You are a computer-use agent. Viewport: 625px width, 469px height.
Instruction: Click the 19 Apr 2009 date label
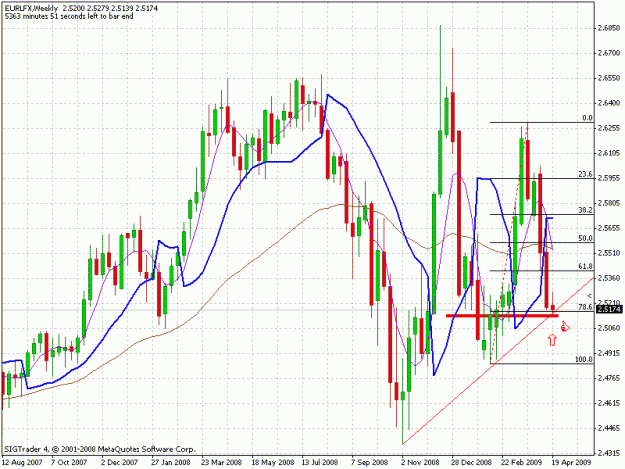pos(570,463)
